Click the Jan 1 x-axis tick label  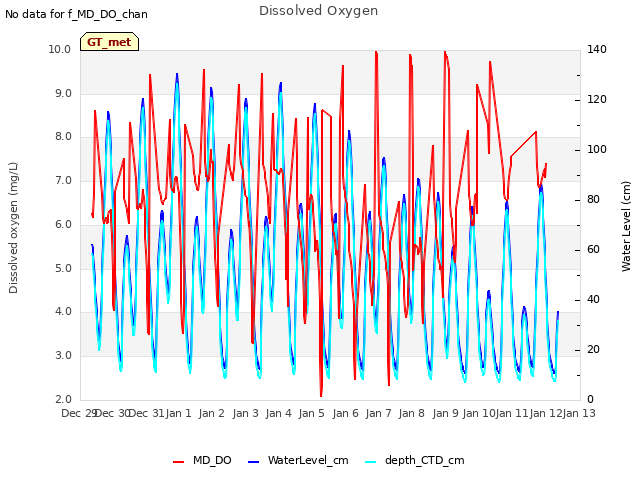(x=178, y=413)
